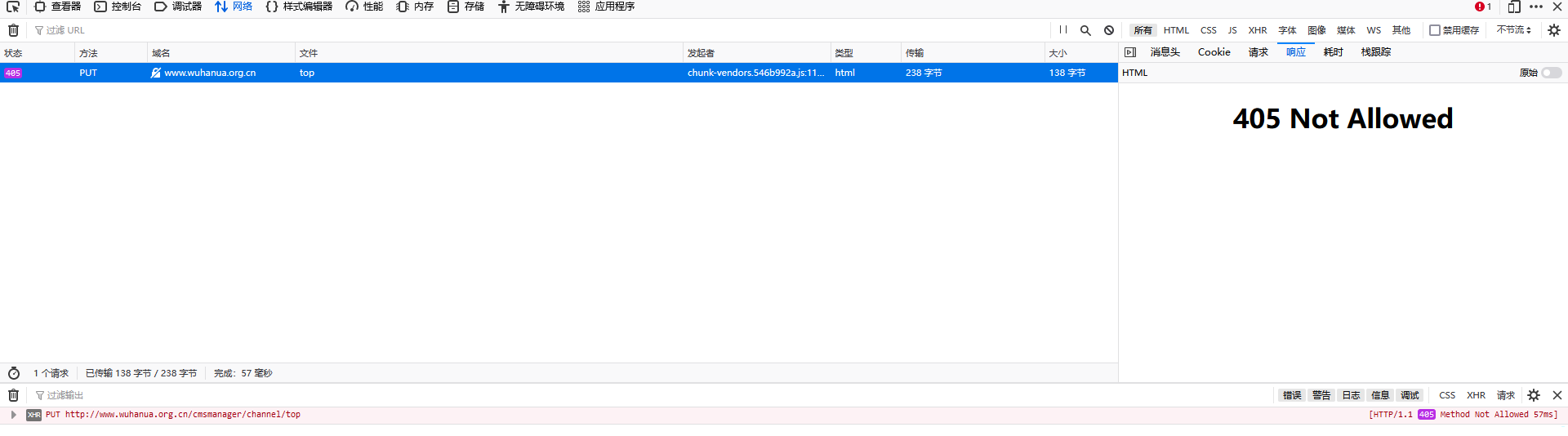Filter requests by WS websockets
This screenshot has height=436, width=1568.
tap(1374, 30)
